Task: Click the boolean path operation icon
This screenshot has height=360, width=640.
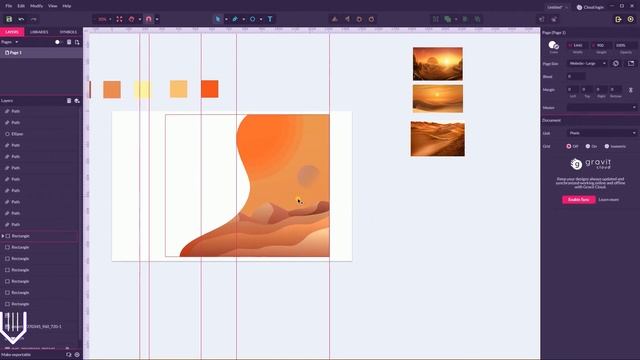Action: 448,19
